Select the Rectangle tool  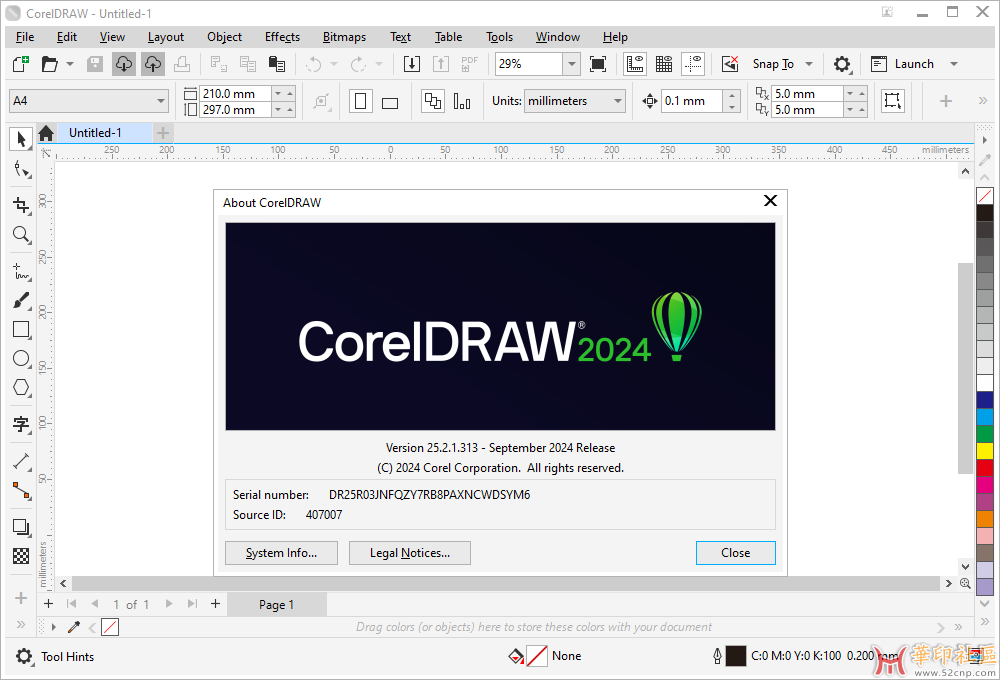coord(21,329)
